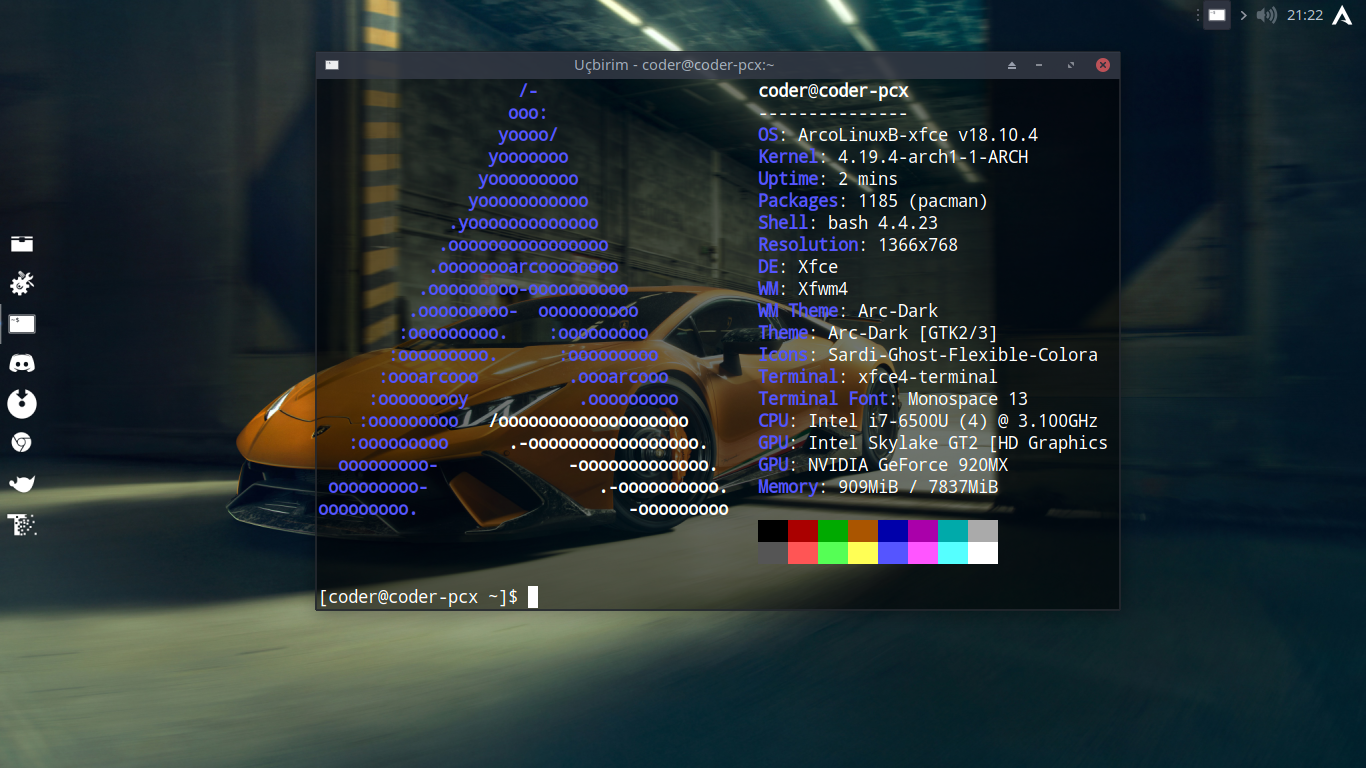The image size is (1366, 768).
Task: Click the coder@coder-pcx header in neofetch output
Action: pos(833,91)
